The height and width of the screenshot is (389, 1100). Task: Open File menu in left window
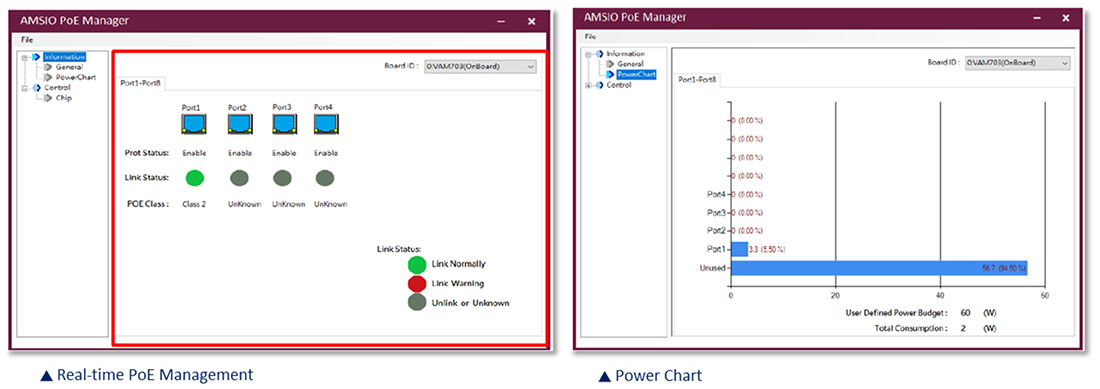click(27, 39)
